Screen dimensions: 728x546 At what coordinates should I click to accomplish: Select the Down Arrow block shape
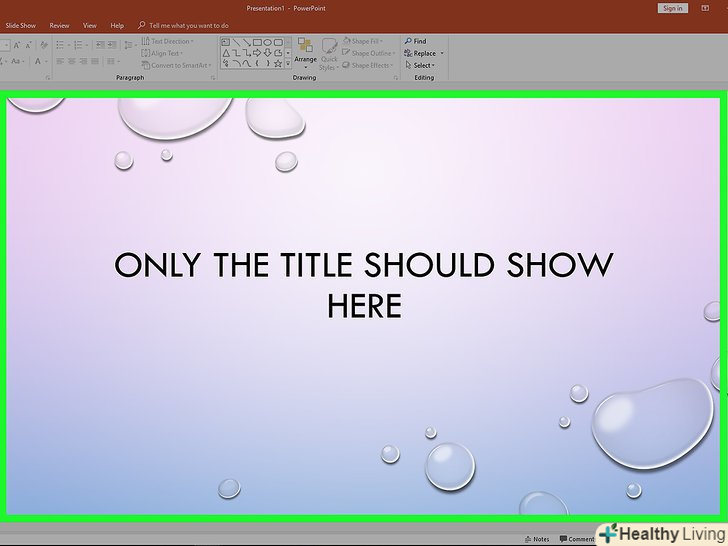click(x=267, y=53)
